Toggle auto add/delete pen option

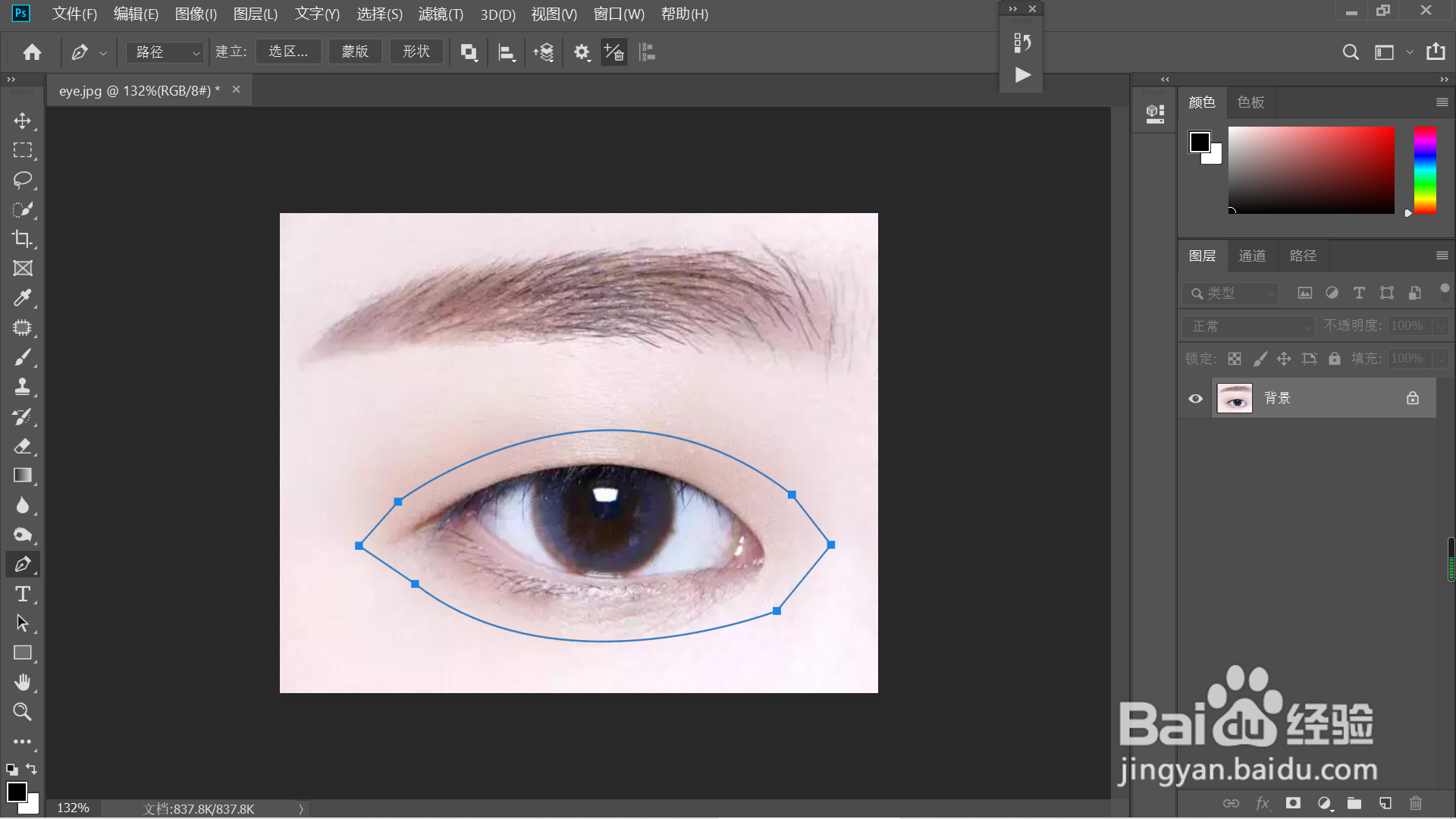tap(613, 52)
